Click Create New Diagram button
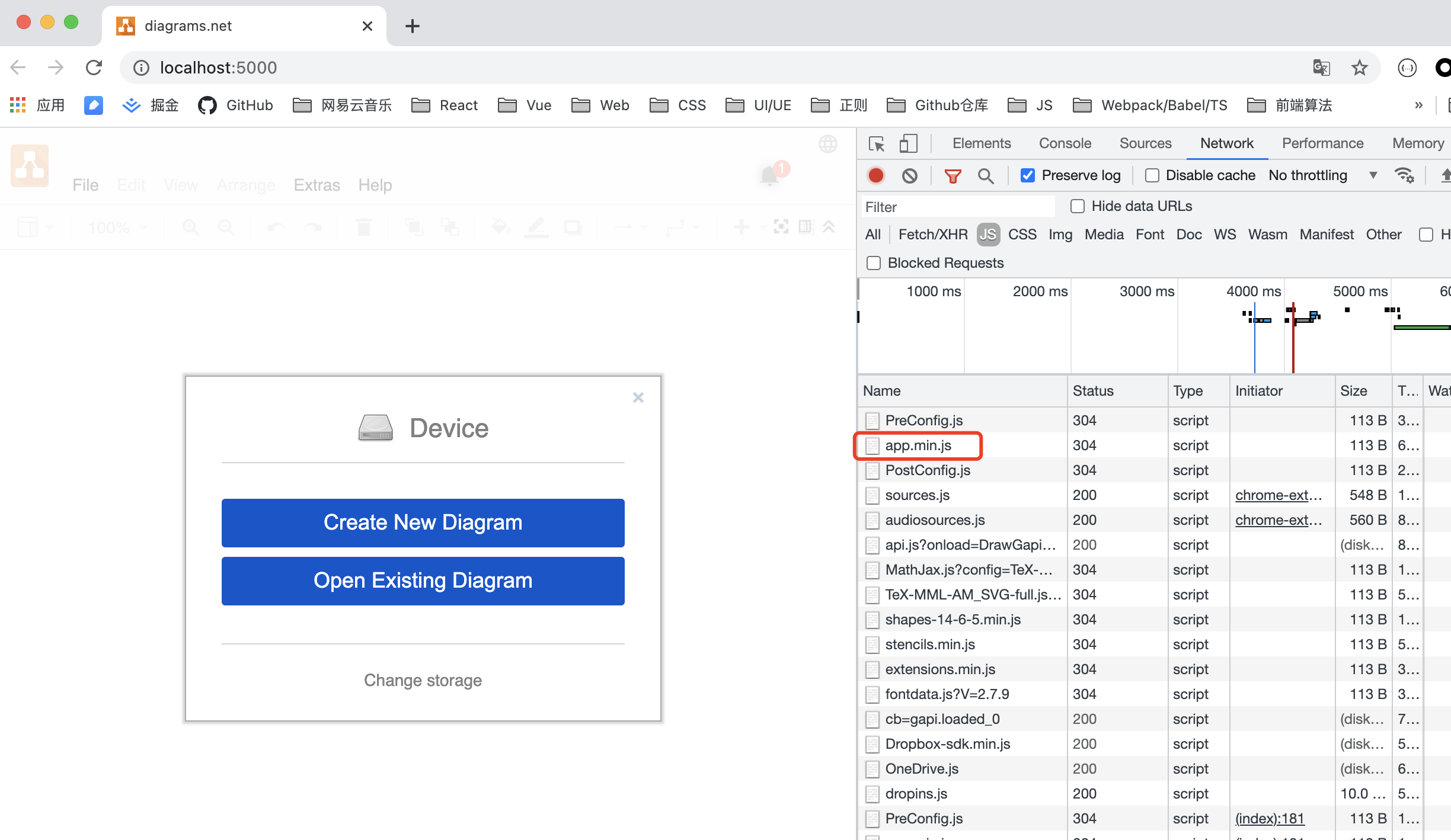Screen dimensions: 1451x840 [x=423, y=522]
